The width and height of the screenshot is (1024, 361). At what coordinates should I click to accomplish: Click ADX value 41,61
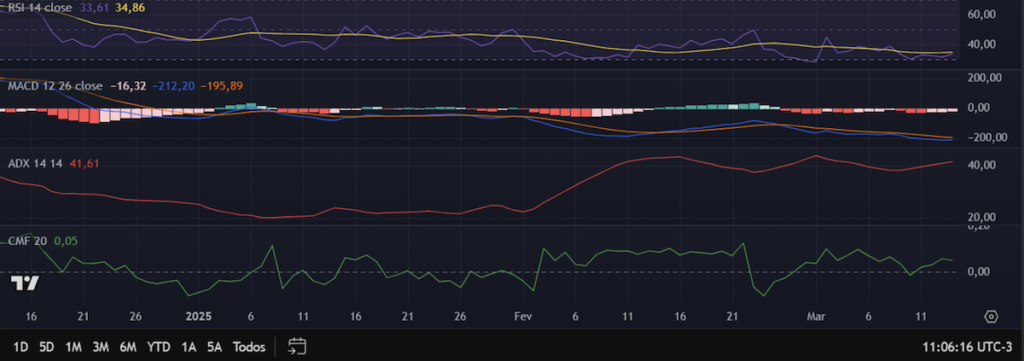coord(84,164)
